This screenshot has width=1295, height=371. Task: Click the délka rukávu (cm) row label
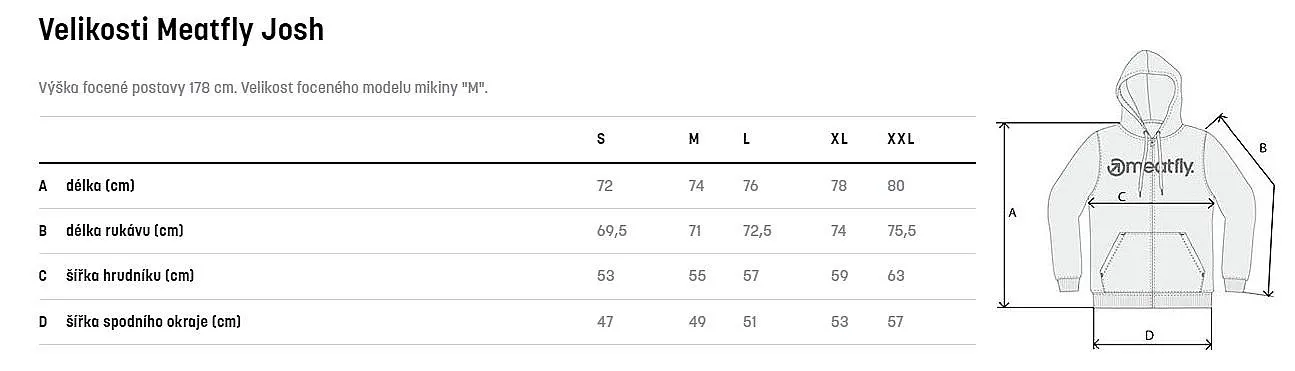(125, 231)
